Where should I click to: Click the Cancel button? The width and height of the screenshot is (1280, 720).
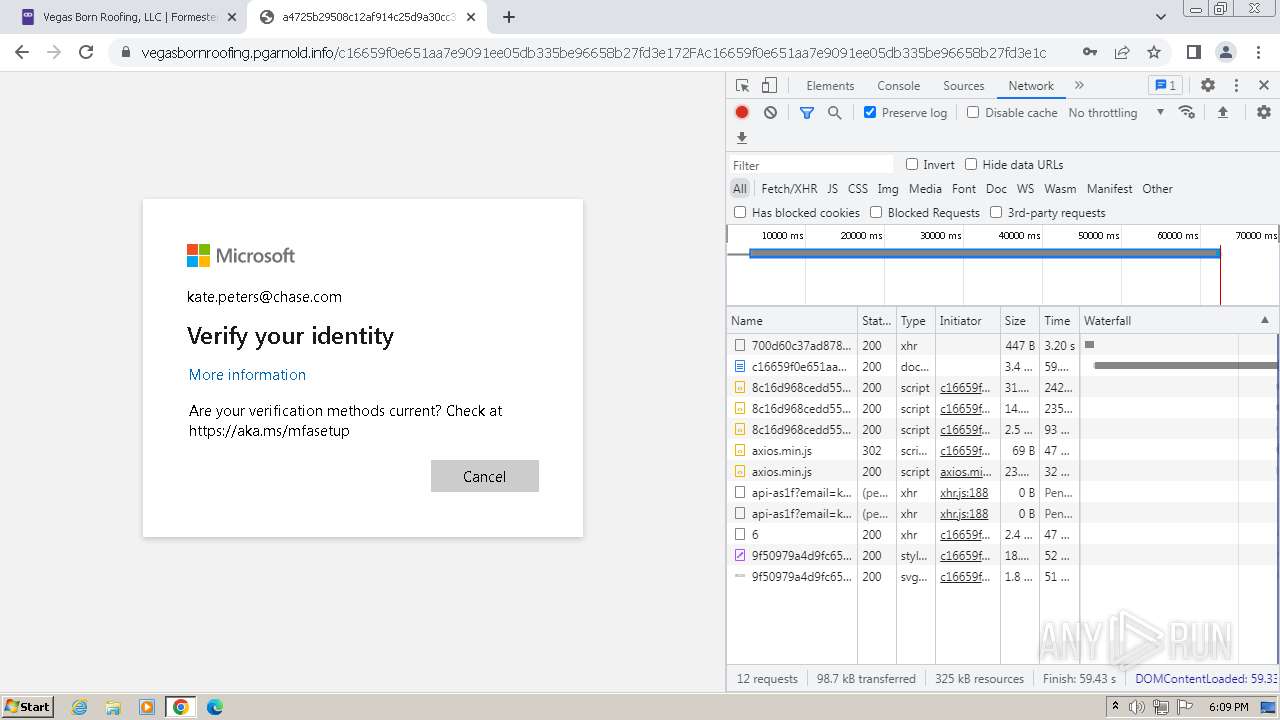485,476
